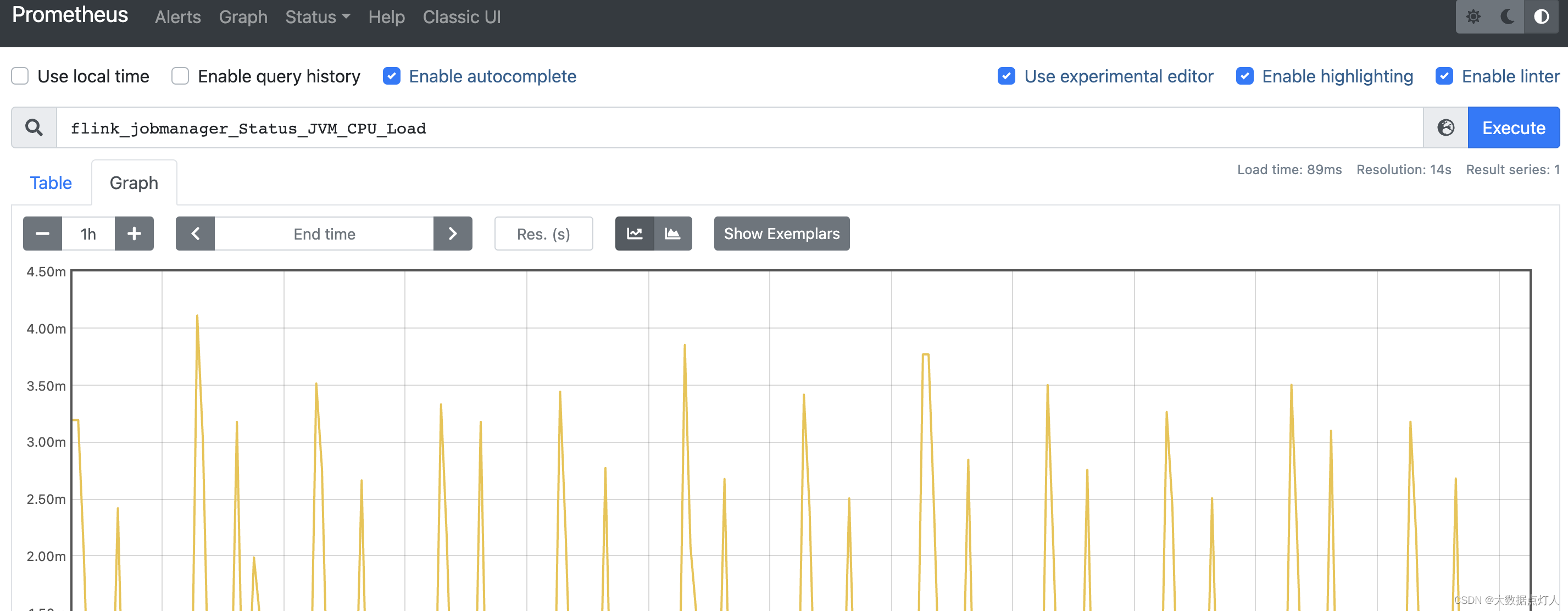Viewport: 1568px width, 611px height.
Task: Move end time backward chevron
Action: tap(196, 234)
